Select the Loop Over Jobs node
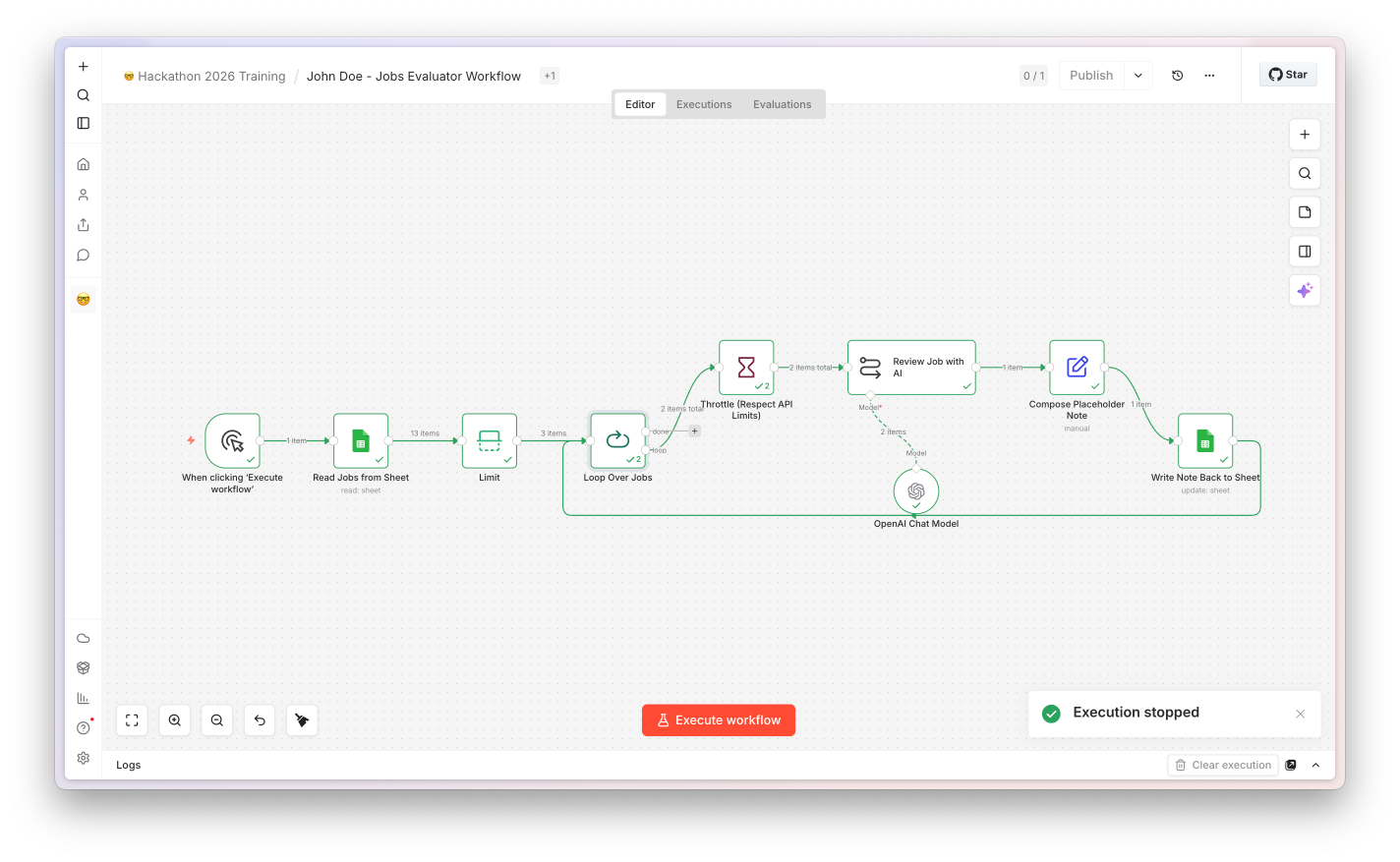 [x=618, y=440]
